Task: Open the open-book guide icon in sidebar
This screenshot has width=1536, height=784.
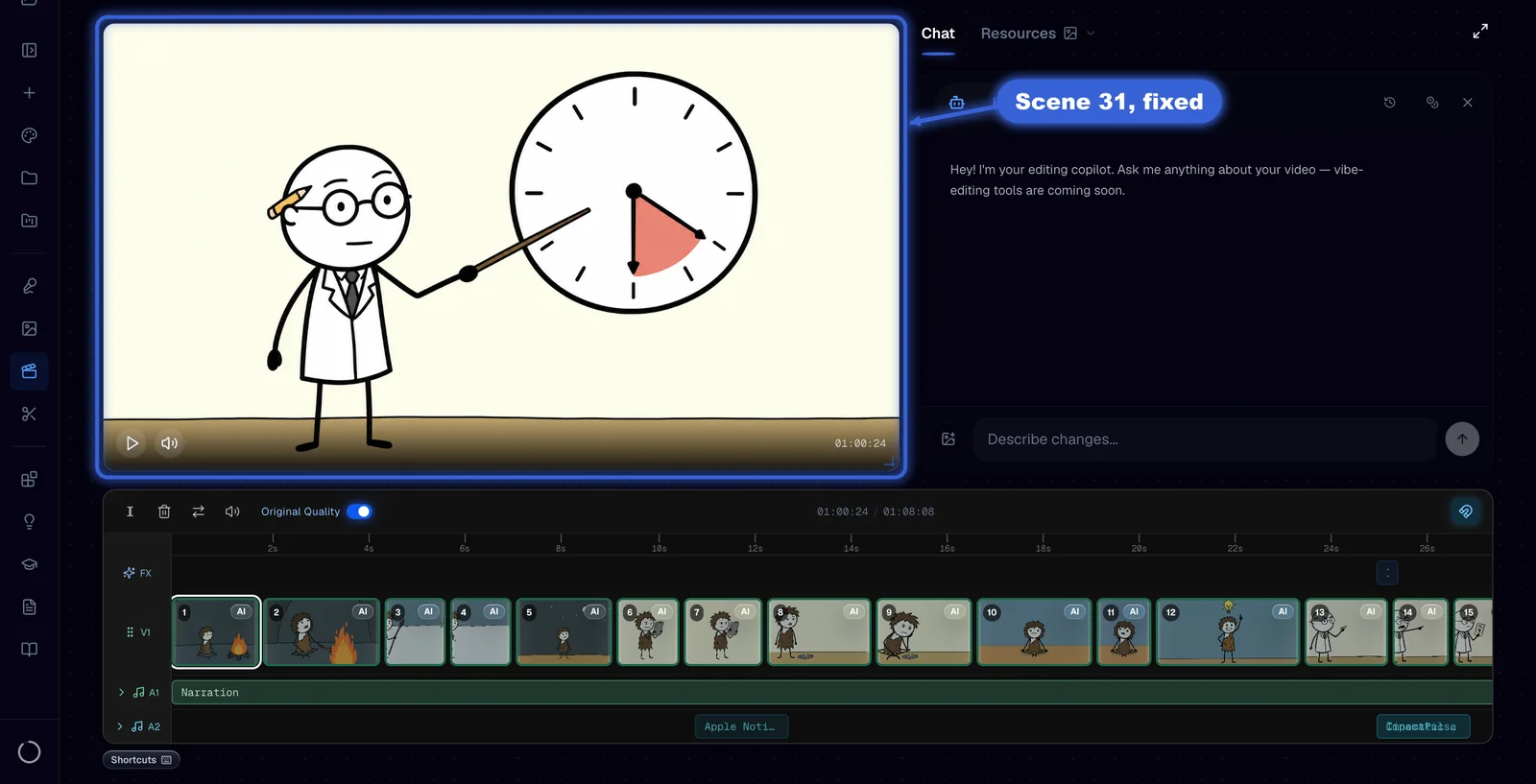Action: click(29, 650)
